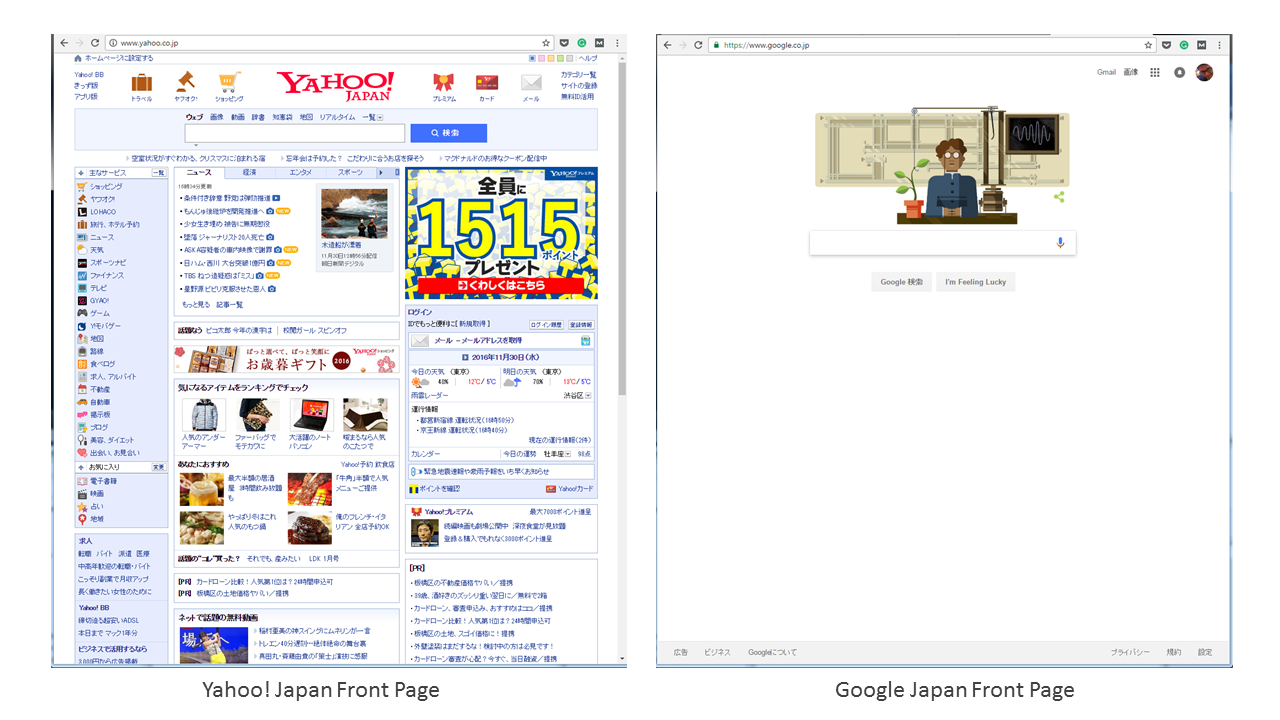
Task: Click the Yahoo search input field
Action: pyautogui.click(x=295, y=133)
